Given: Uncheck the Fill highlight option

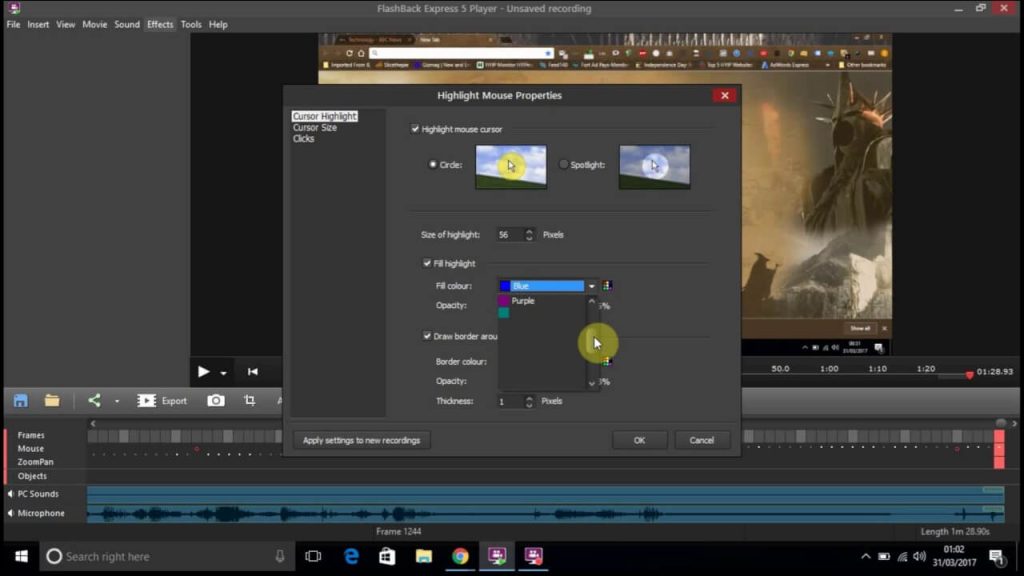Looking at the screenshot, I should point(427,263).
